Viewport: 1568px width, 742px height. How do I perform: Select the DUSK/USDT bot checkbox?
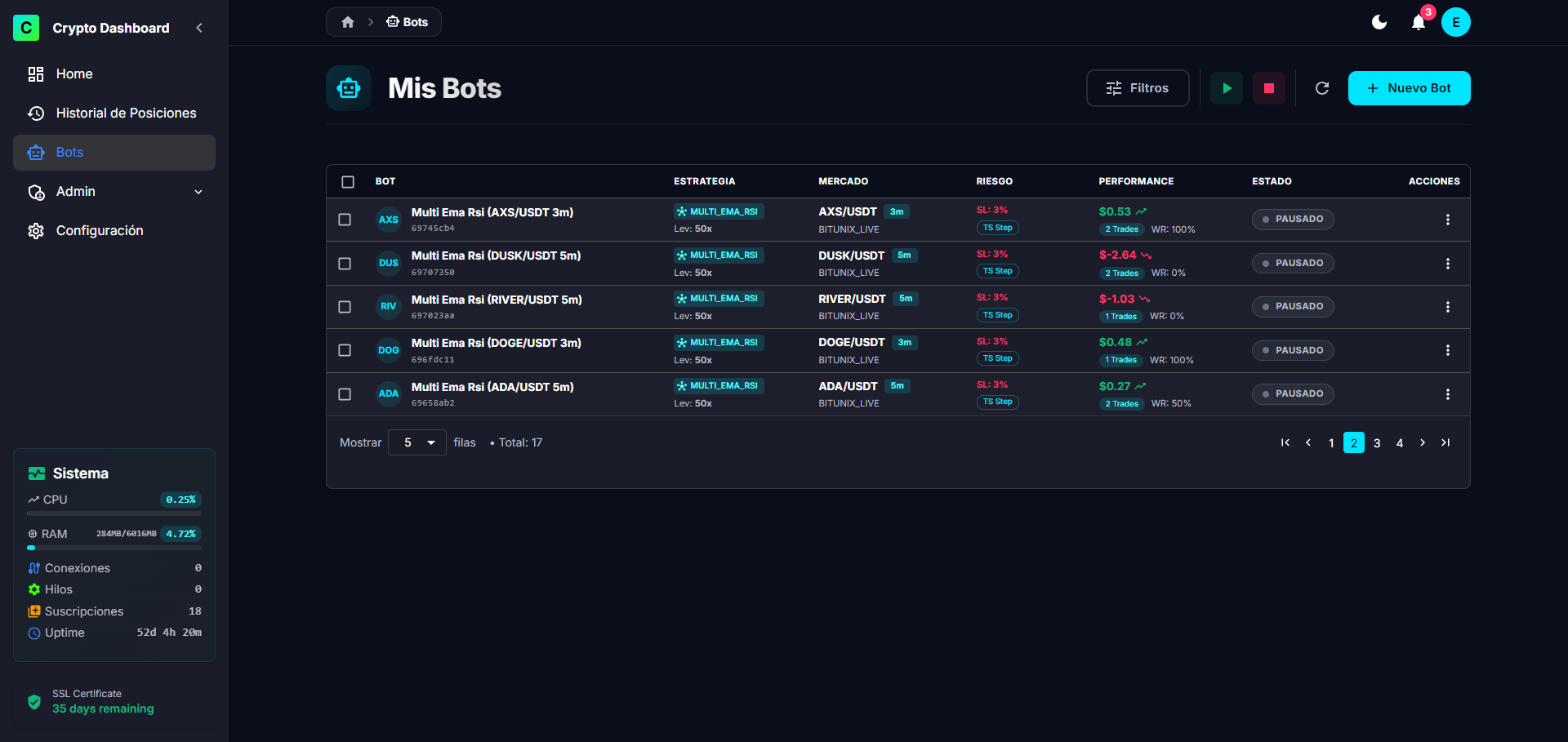coord(345,264)
